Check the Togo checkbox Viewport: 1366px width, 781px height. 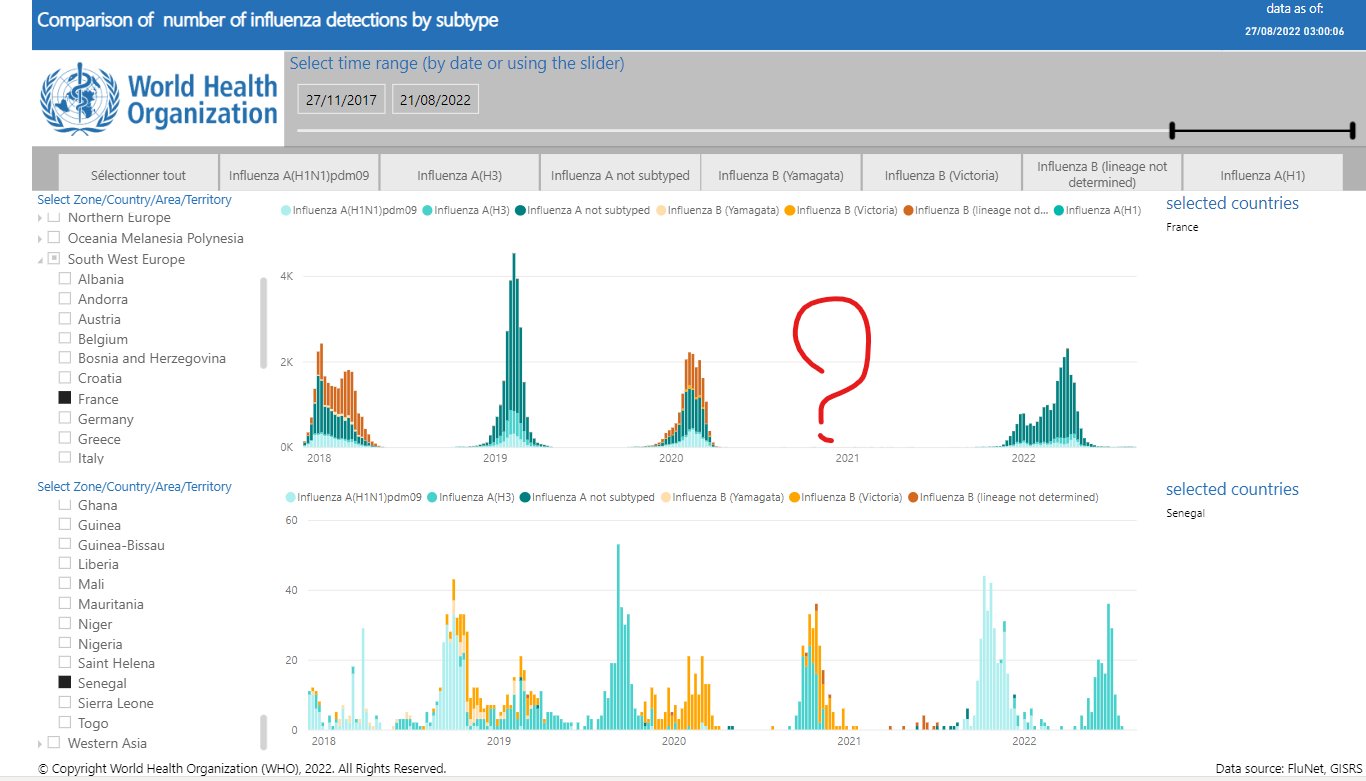65,722
